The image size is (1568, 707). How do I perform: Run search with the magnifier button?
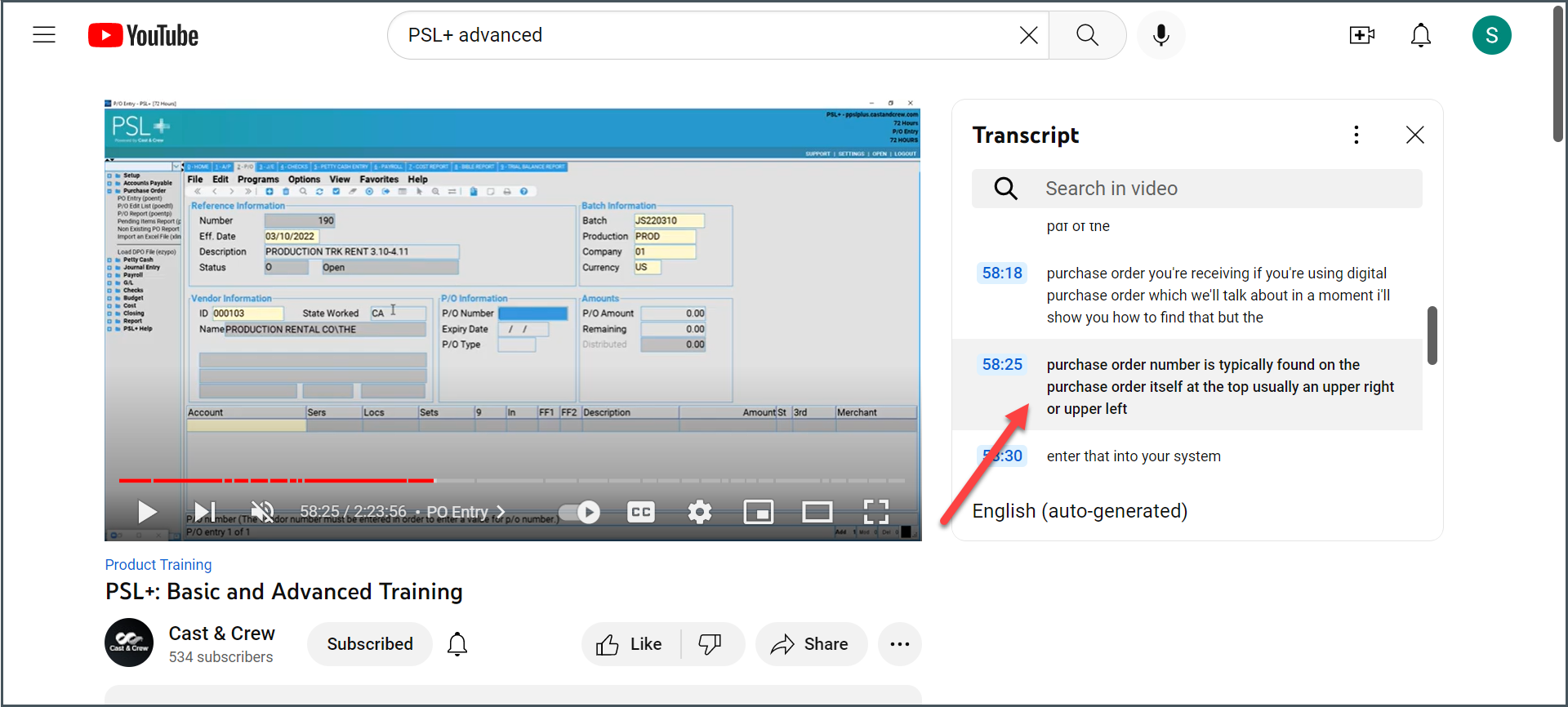click(1087, 35)
